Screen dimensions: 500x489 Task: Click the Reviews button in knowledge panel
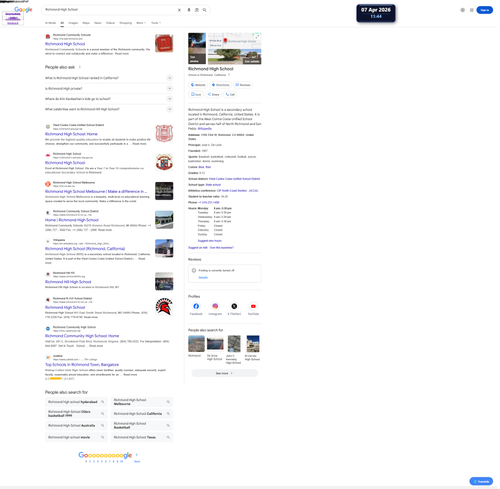pyautogui.click(x=243, y=85)
